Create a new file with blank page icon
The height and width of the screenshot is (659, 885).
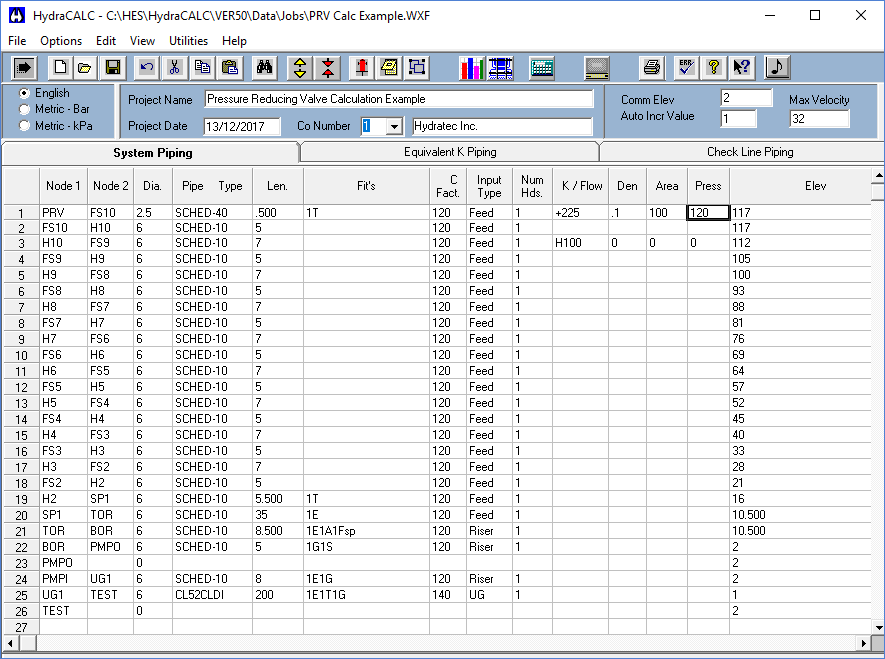point(60,68)
